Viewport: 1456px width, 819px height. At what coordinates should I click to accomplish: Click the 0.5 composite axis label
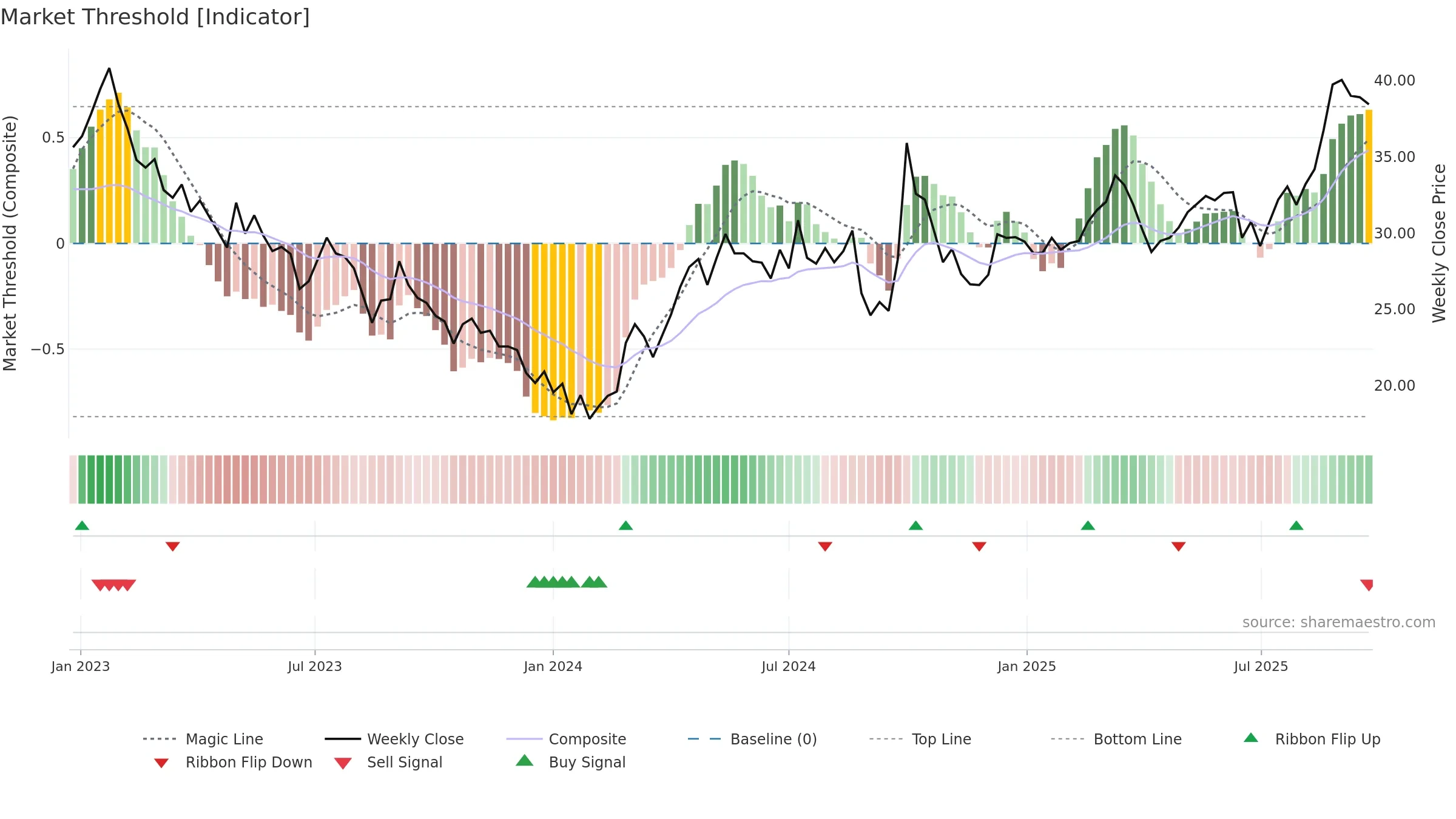(x=53, y=138)
